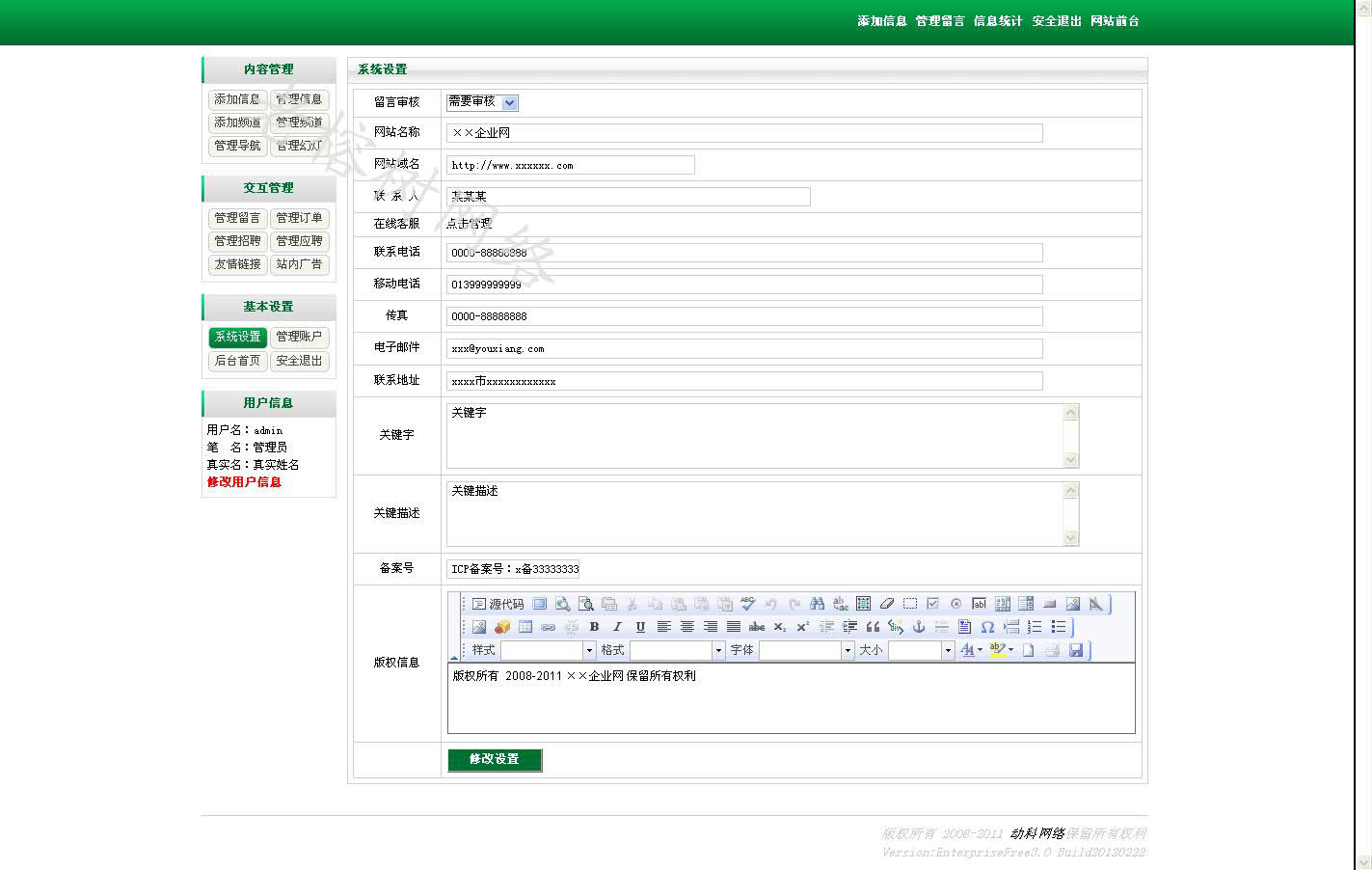This screenshot has height=870, width=1372.
Task: Insert a numbered list
Action: point(1036,627)
